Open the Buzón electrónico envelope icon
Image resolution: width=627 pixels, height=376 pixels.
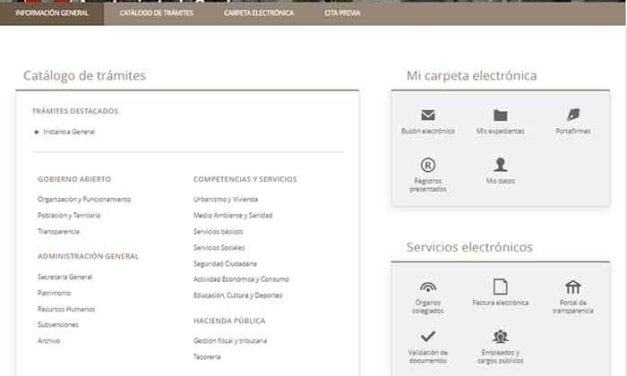pos(428,115)
